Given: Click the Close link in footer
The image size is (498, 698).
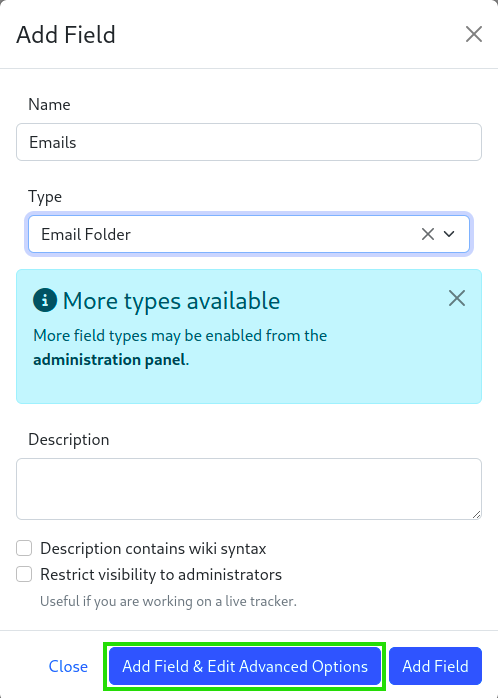Looking at the screenshot, I should [x=68, y=666].
